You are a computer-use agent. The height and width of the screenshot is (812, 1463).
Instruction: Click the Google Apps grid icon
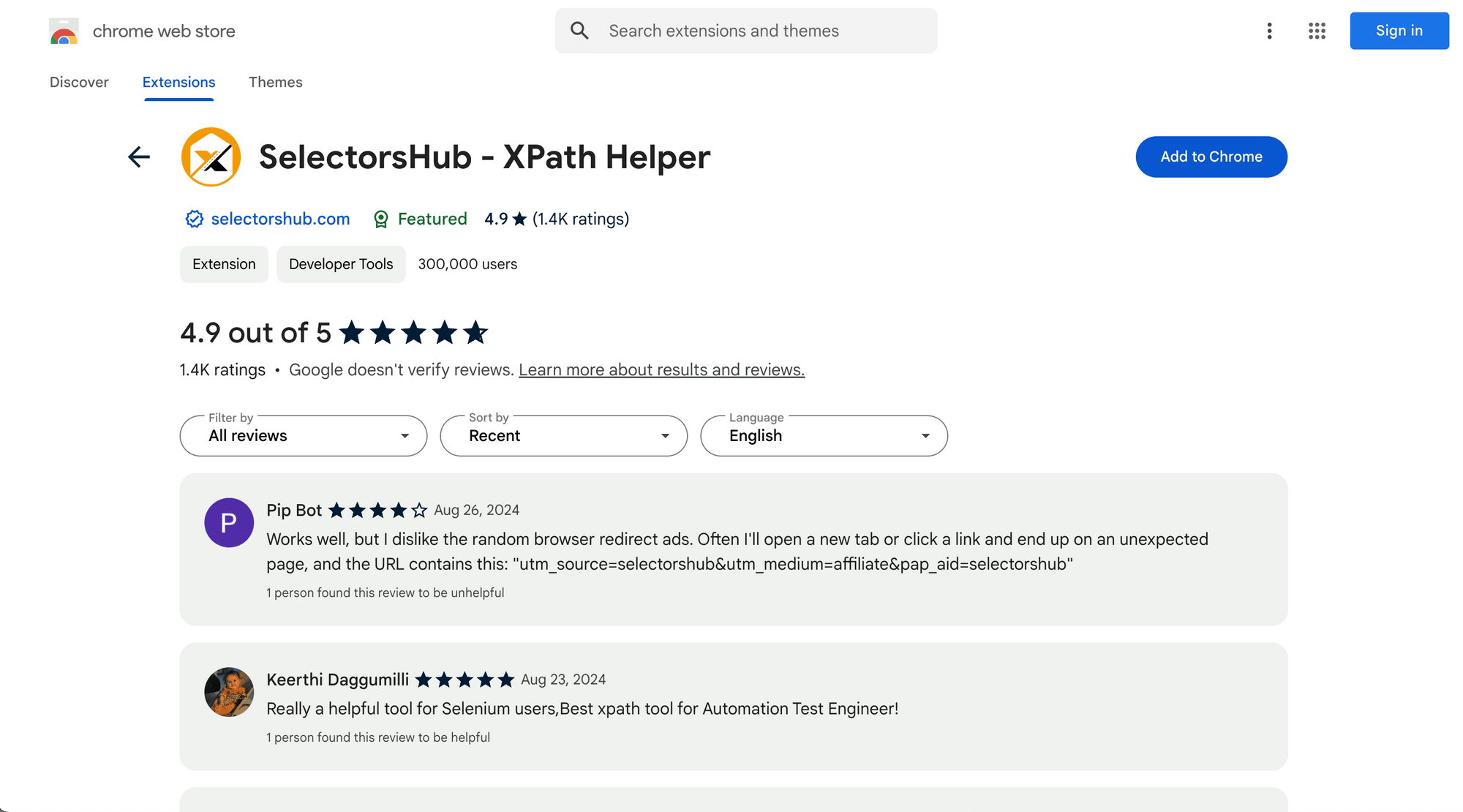(1315, 30)
